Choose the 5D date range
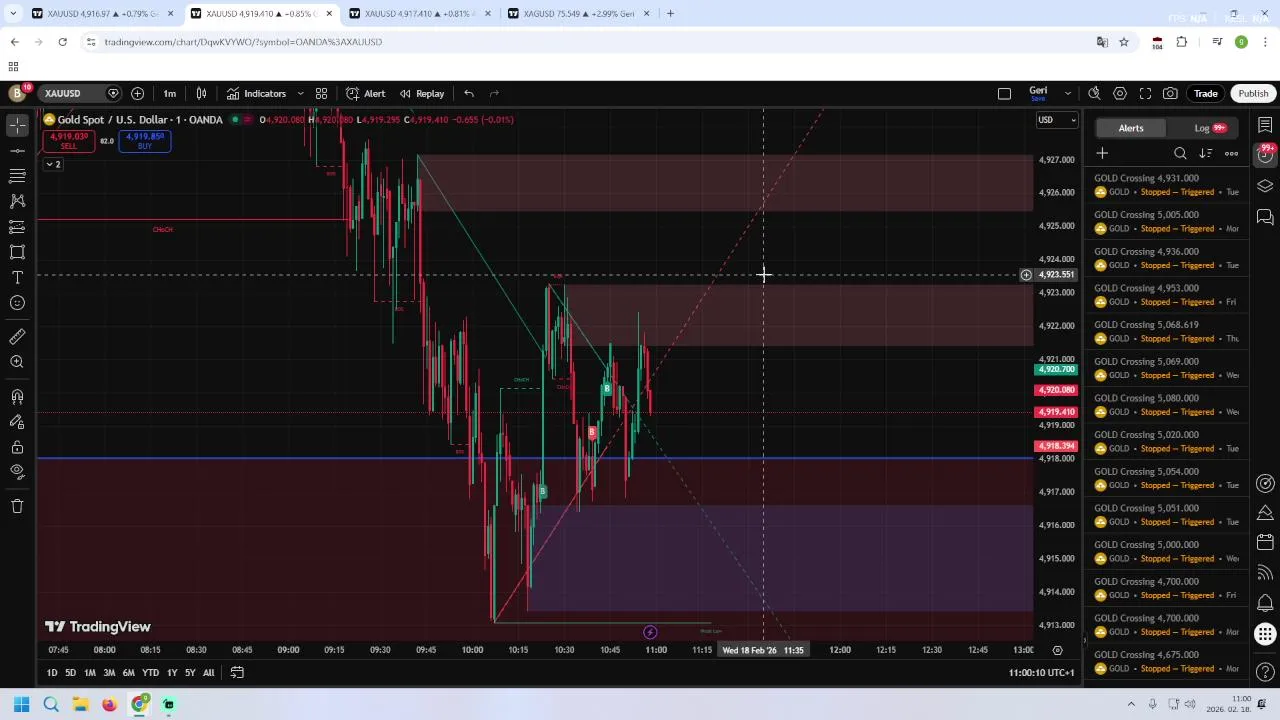The height and width of the screenshot is (720, 1280). point(70,673)
